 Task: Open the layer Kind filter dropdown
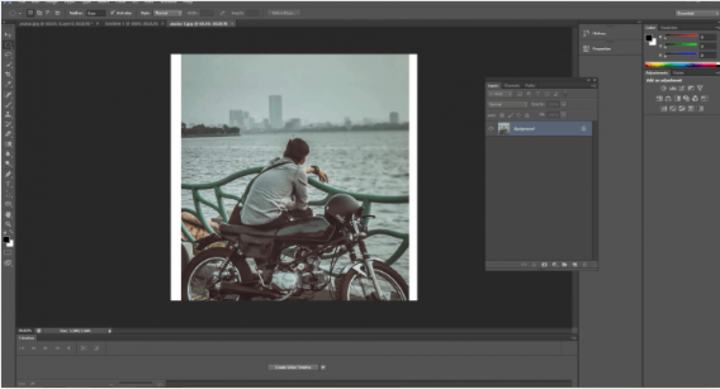[x=500, y=94]
